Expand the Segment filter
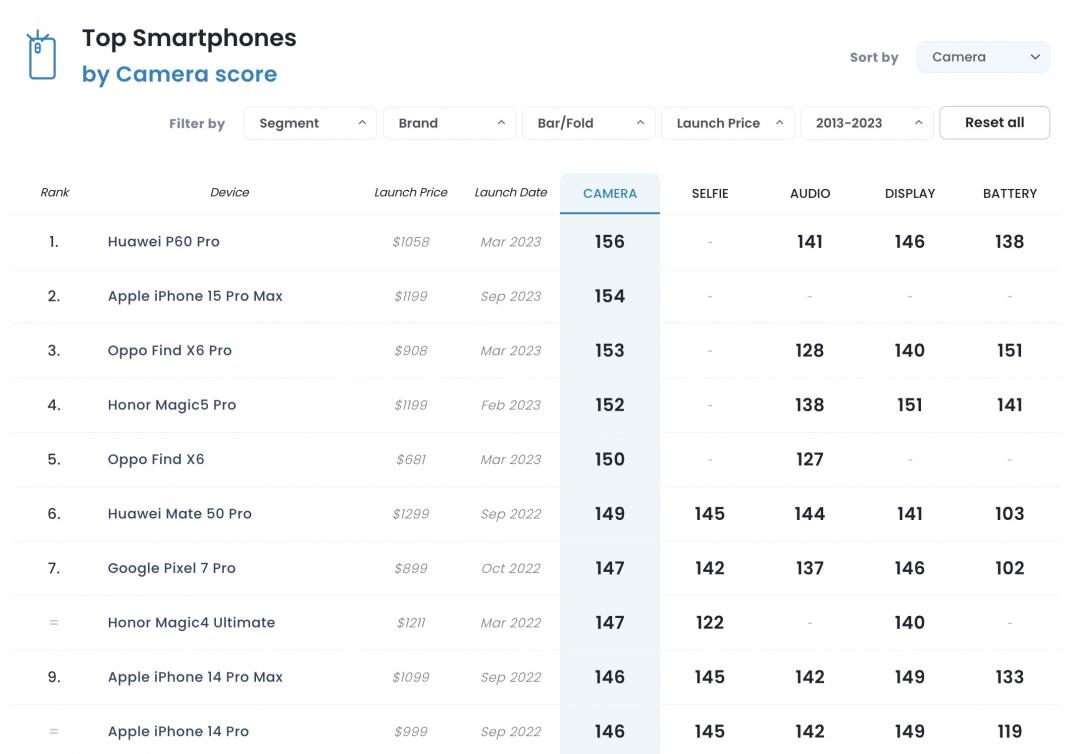This screenshot has width=1080, height=754. (x=310, y=123)
